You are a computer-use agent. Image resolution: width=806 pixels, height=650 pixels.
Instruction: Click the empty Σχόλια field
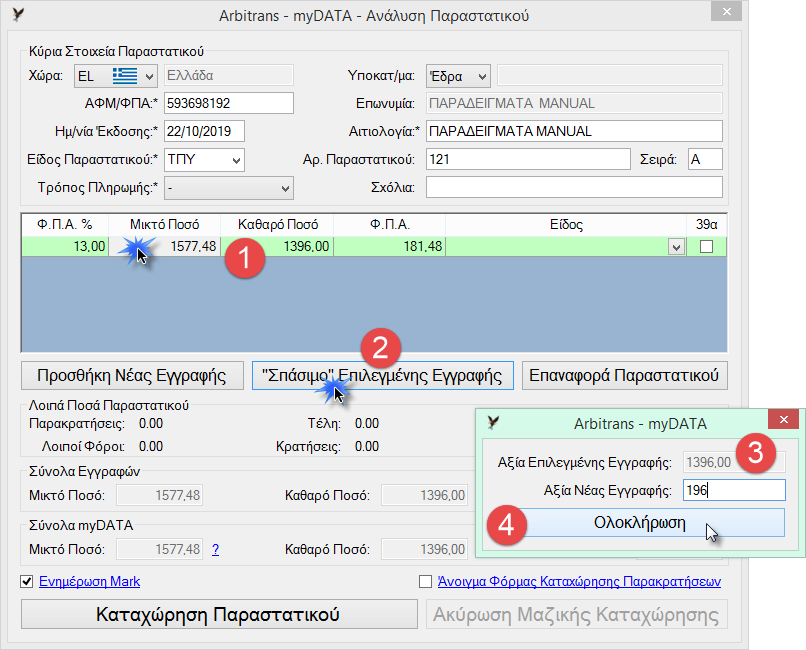(574, 188)
